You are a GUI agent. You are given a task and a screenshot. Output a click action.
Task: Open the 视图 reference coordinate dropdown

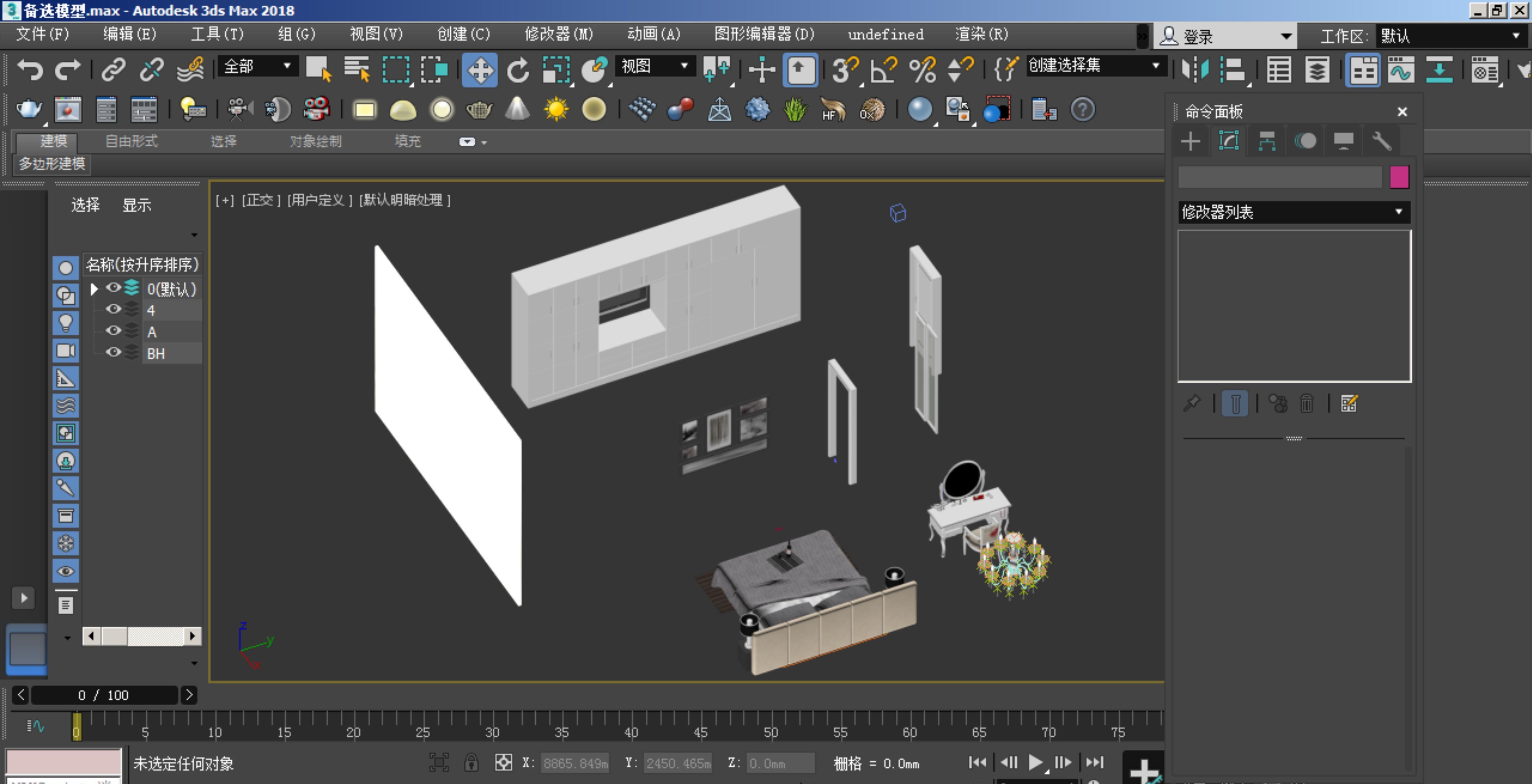tap(655, 66)
